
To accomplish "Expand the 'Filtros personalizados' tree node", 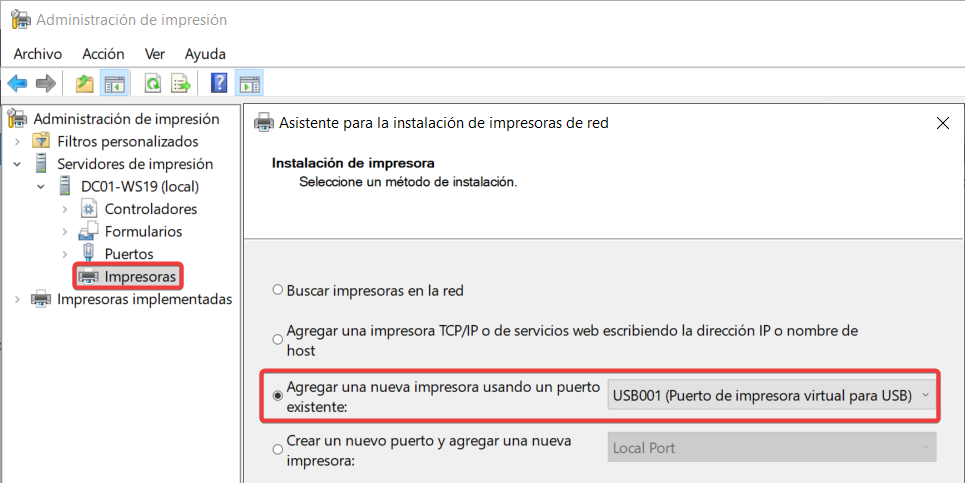I will coord(17,142).
